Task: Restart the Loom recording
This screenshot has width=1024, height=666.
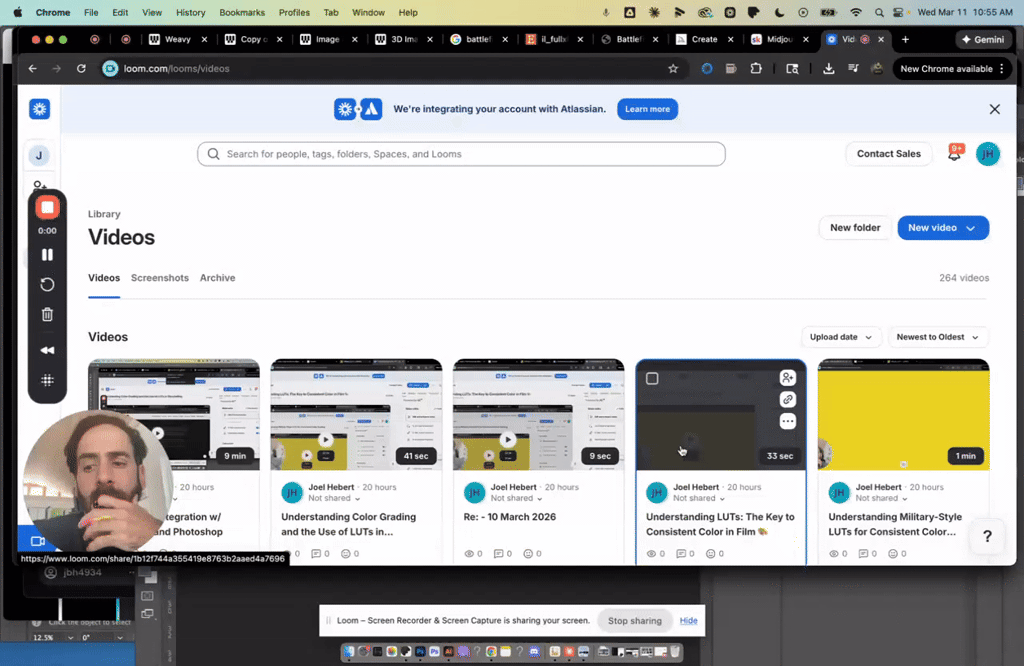Action: point(47,285)
